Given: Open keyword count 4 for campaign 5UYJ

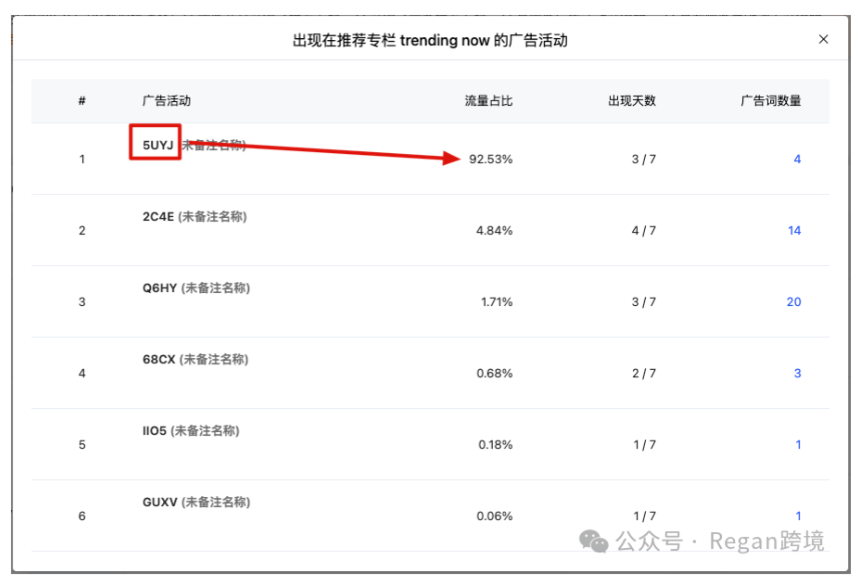Looking at the screenshot, I should pyautogui.click(x=797, y=159).
